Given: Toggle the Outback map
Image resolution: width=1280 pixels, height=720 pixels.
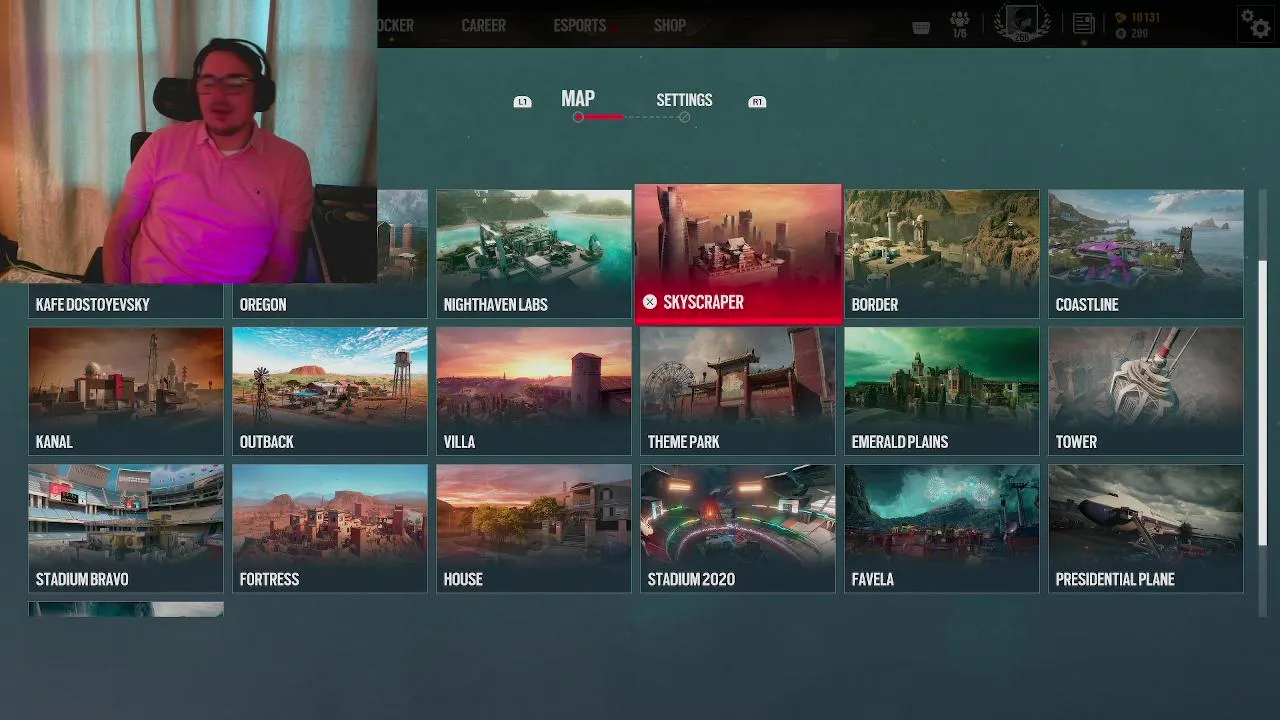Looking at the screenshot, I should tap(330, 391).
